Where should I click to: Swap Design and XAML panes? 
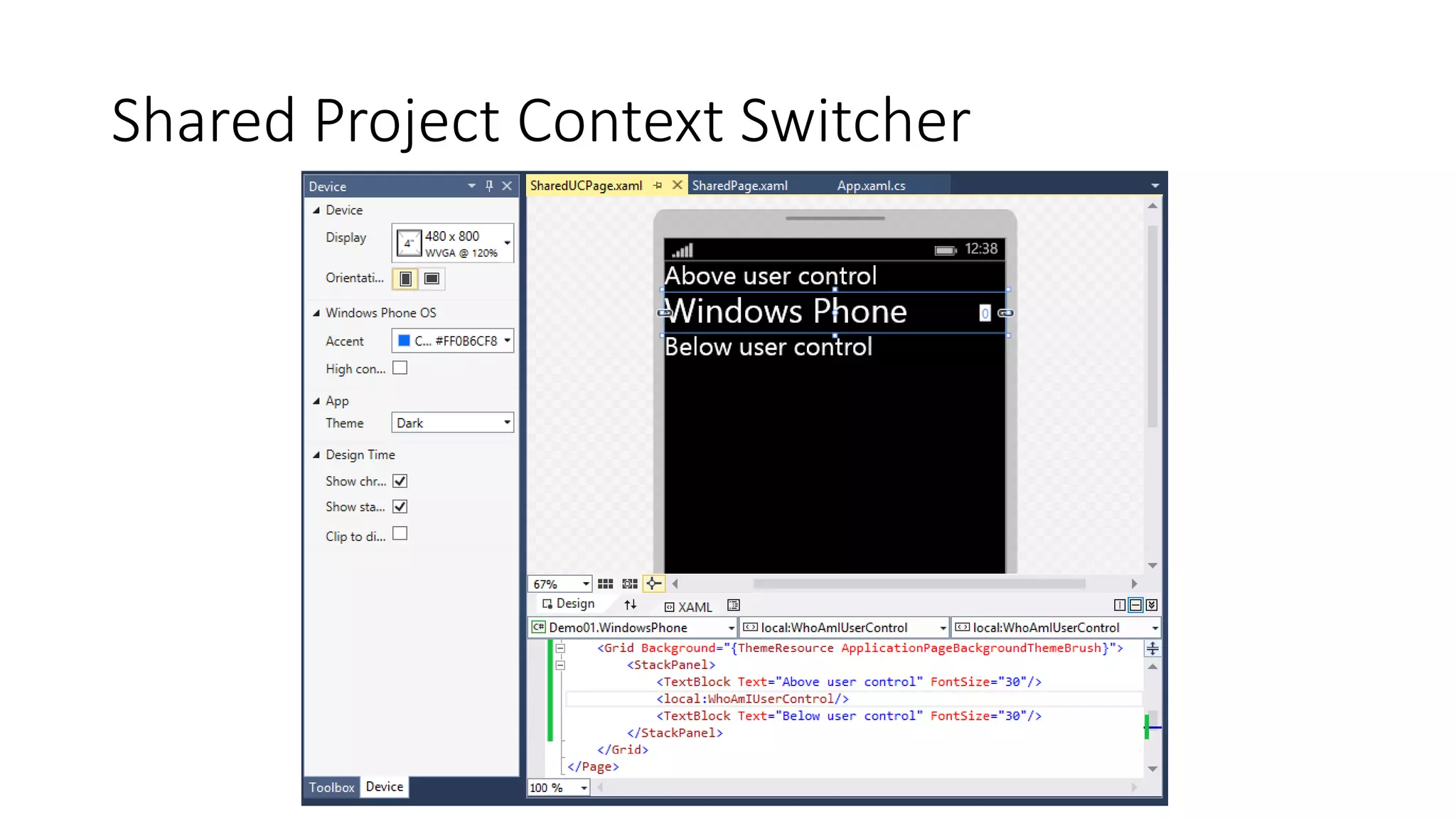click(x=631, y=605)
